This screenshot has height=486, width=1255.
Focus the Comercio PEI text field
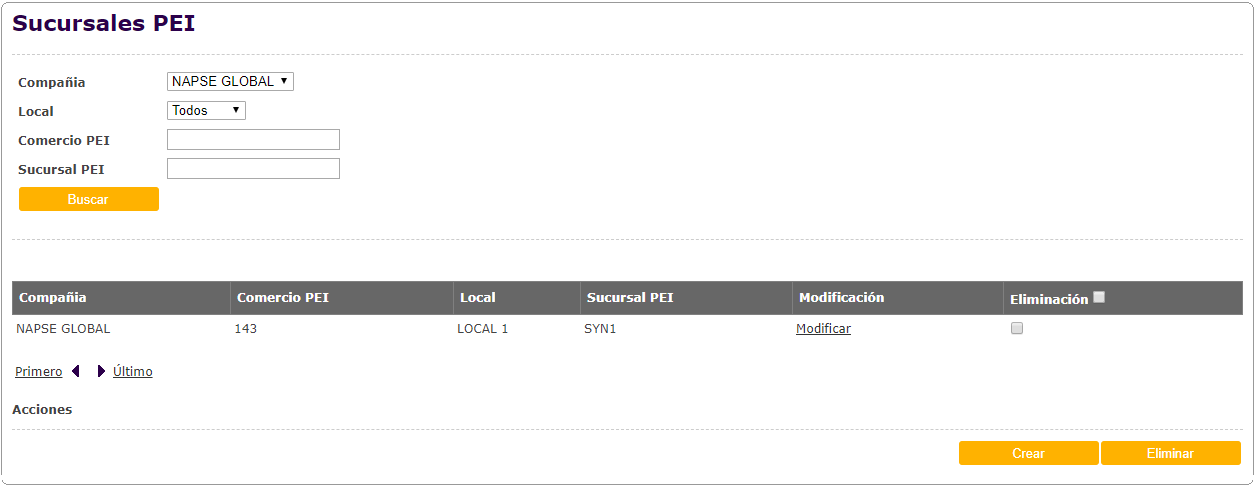pyautogui.click(x=253, y=140)
